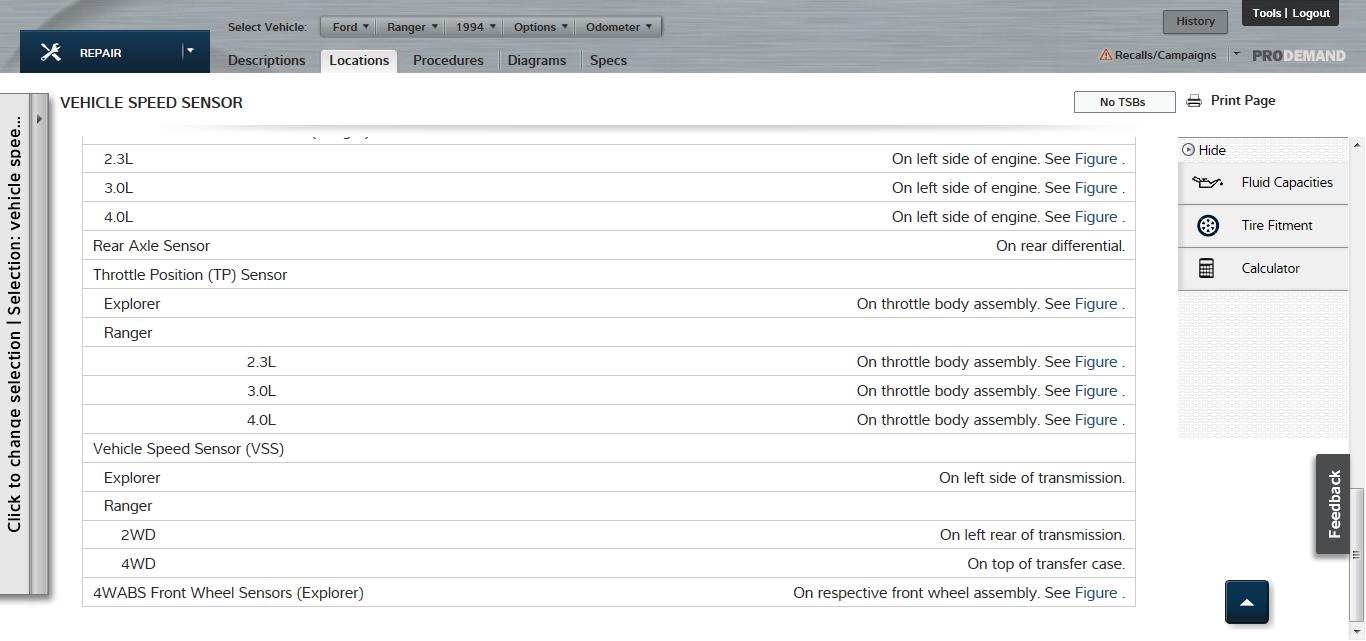Click the Print Page link
Viewport: 1366px width, 641px height.
[1243, 100]
